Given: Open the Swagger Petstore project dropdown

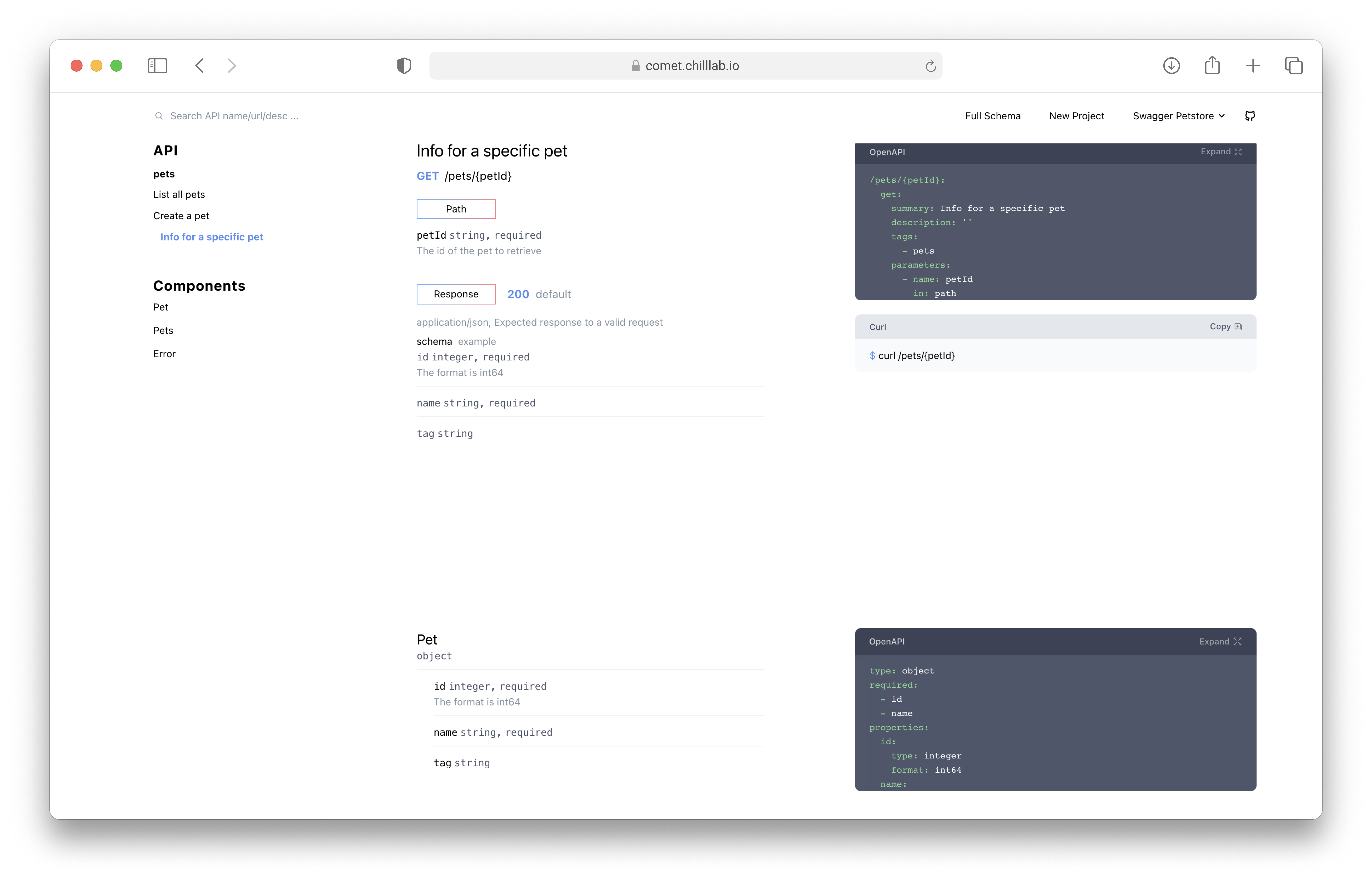Looking at the screenshot, I should 1179,116.
